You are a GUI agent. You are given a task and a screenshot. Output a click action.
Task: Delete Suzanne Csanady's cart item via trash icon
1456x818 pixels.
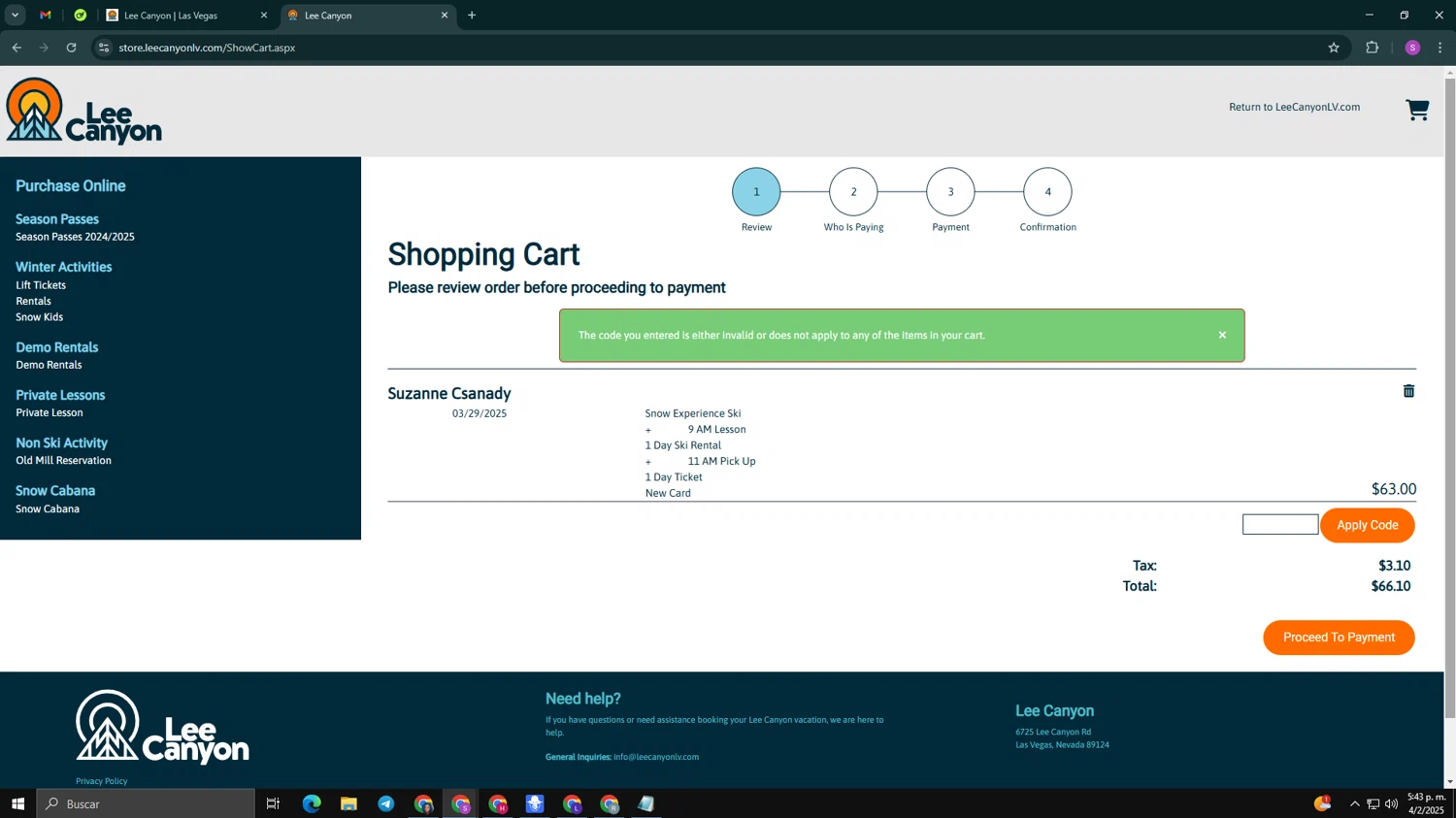(1408, 391)
